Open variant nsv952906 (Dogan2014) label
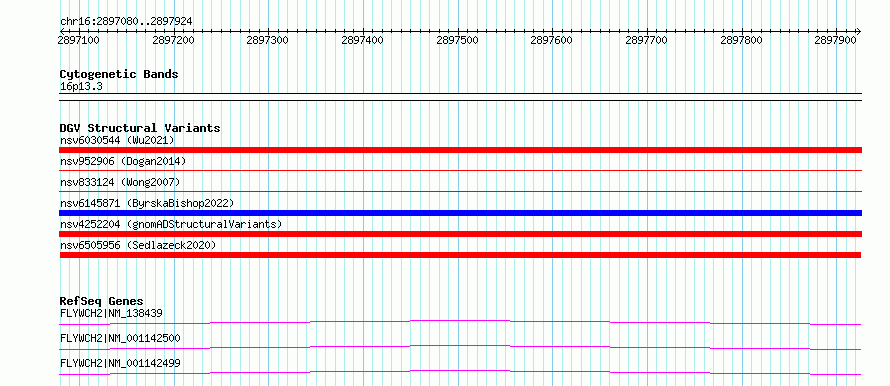890x386 pixels. (x=123, y=161)
